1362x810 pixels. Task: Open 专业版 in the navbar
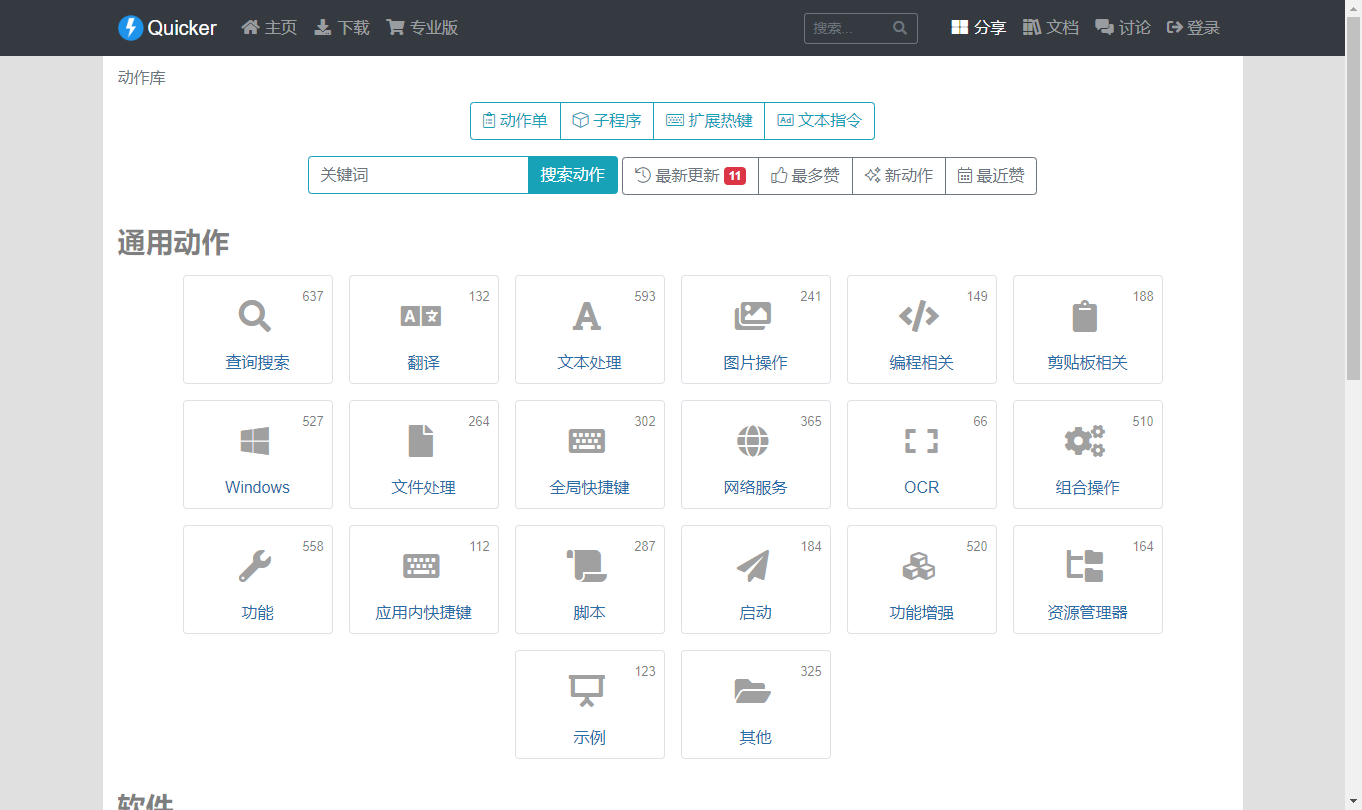[422, 28]
